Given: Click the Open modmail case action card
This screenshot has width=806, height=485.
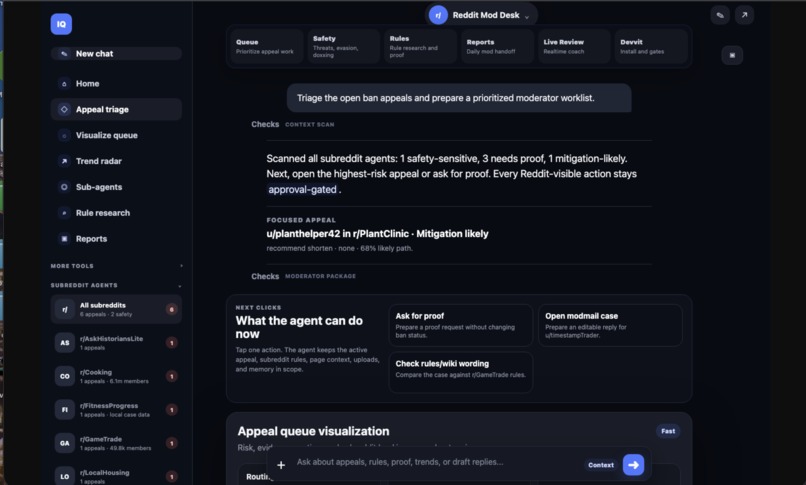Looking at the screenshot, I should click(610, 325).
